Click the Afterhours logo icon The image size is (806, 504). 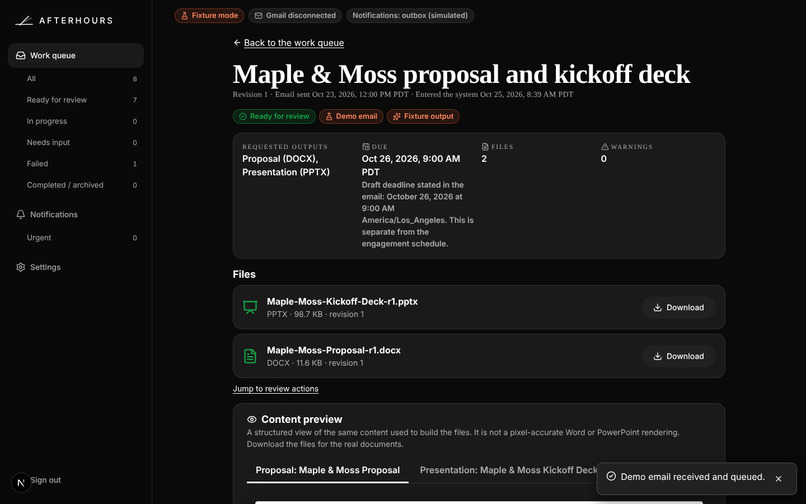point(24,21)
